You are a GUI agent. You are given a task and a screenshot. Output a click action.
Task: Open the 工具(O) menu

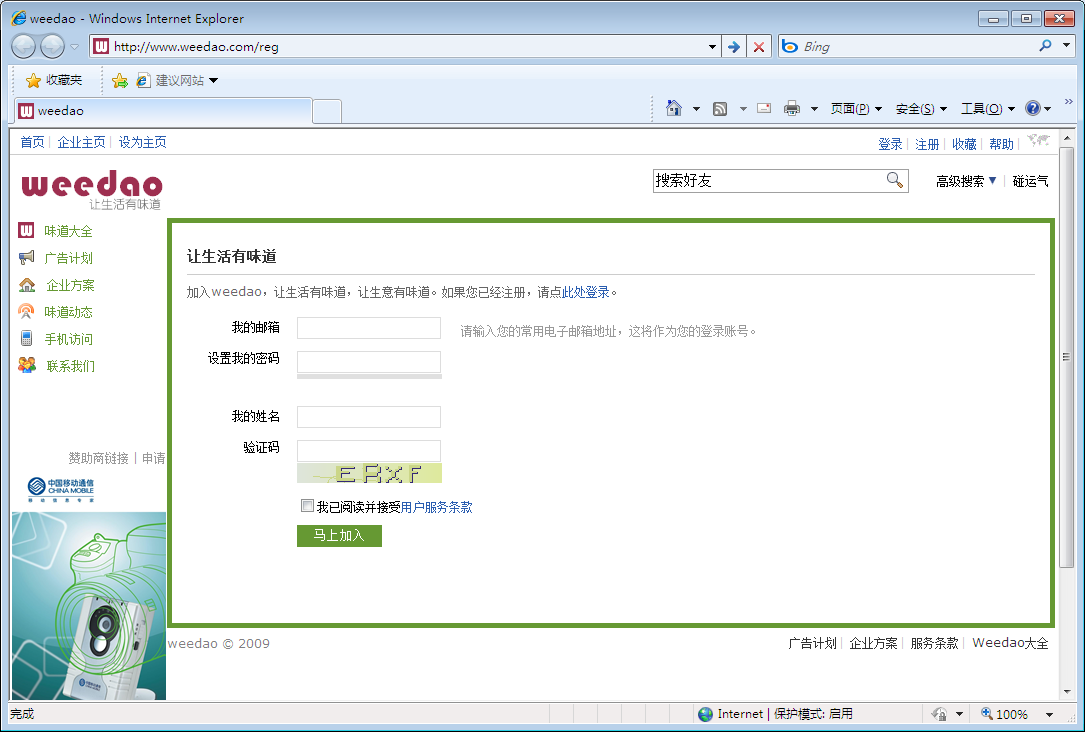[x=987, y=109]
